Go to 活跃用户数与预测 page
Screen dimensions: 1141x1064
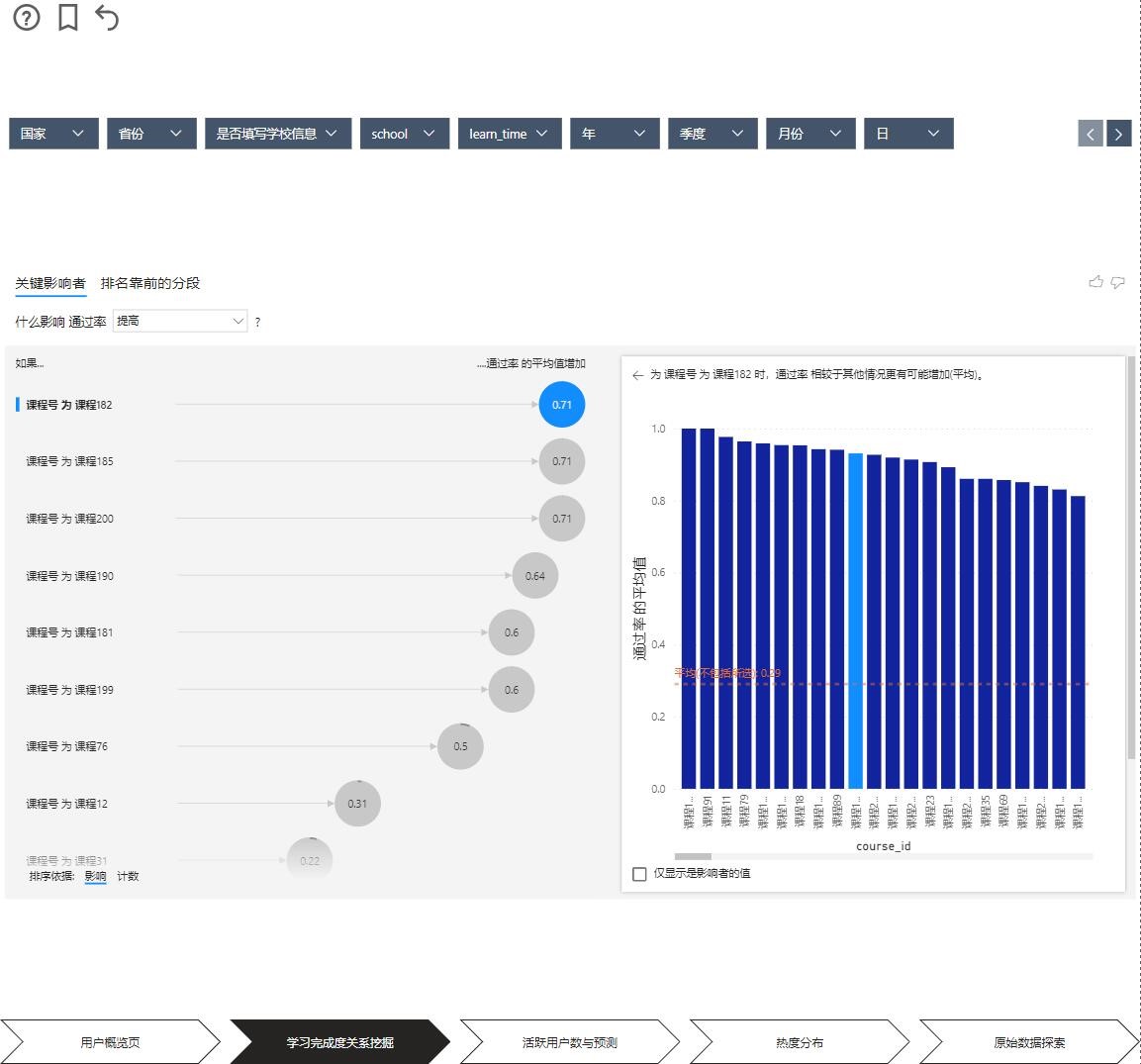pos(569,1042)
